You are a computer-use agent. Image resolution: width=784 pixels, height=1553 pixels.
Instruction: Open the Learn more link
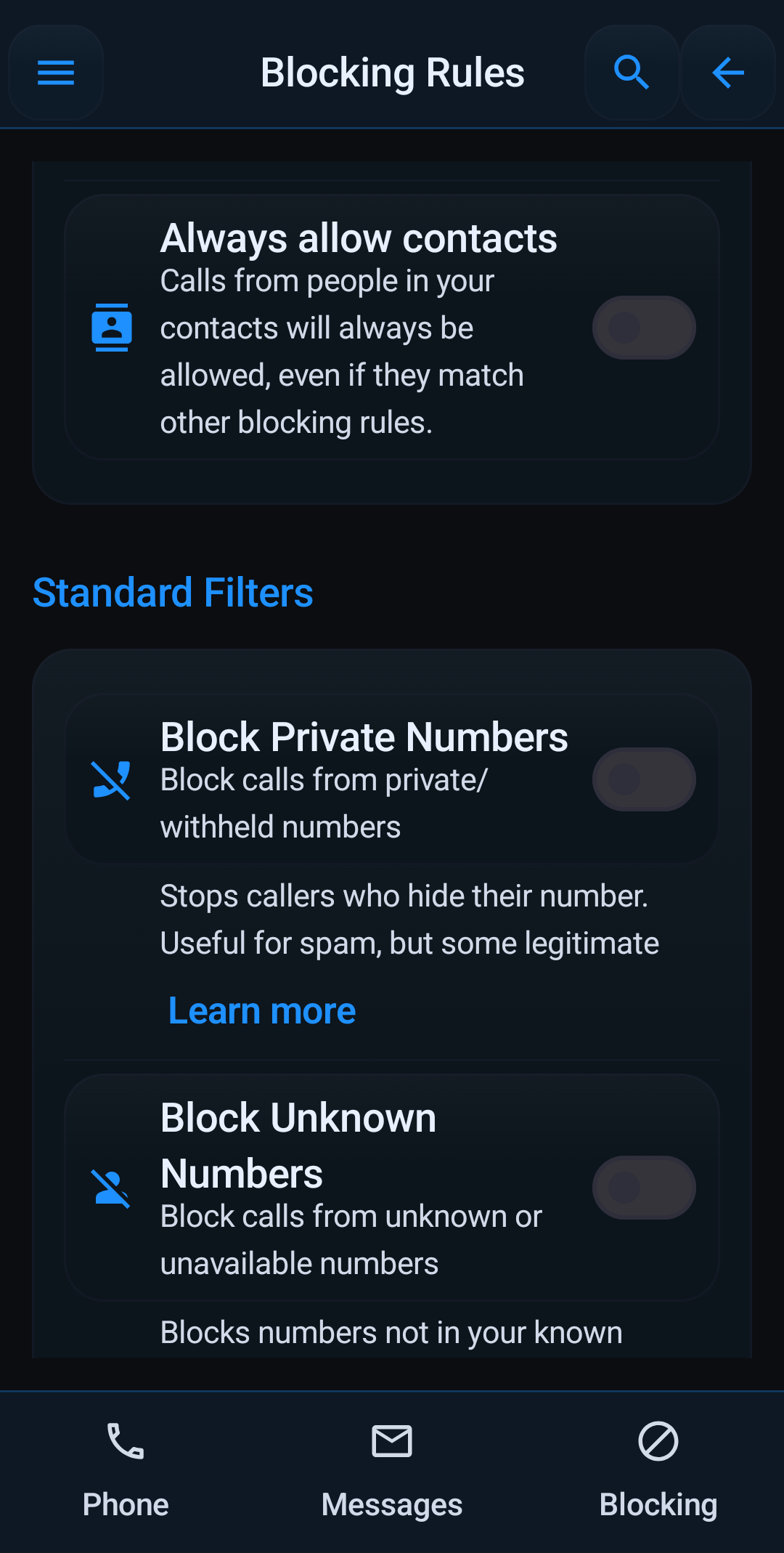(261, 1010)
